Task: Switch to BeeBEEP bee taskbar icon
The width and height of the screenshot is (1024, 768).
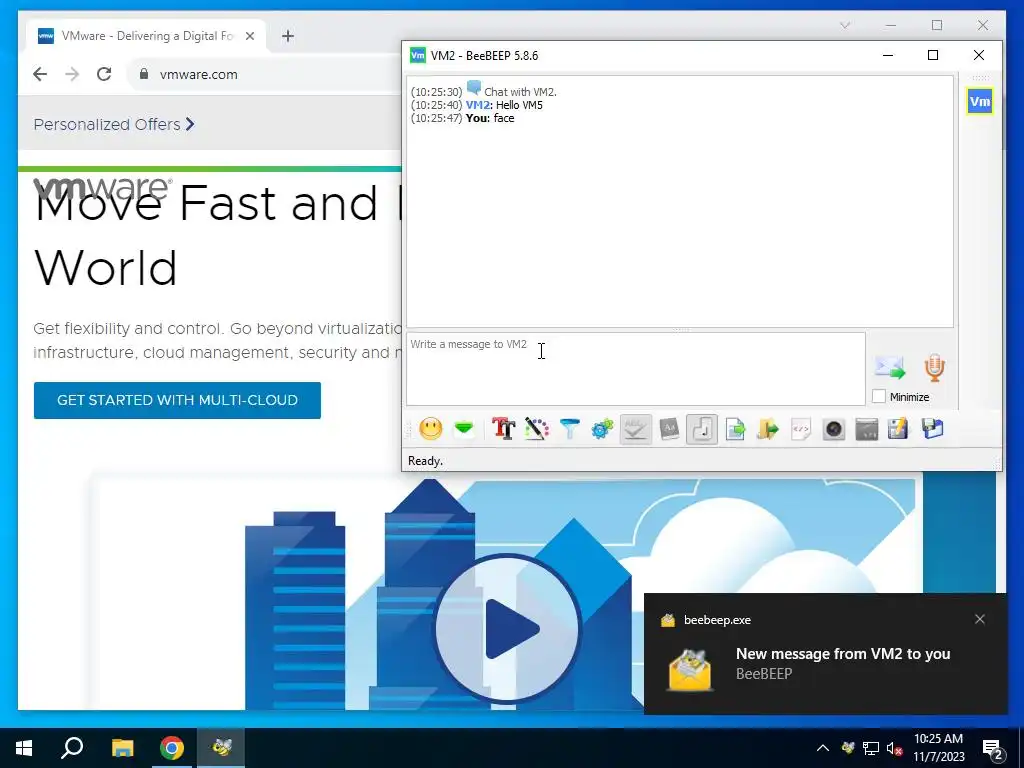Action: pos(221,748)
